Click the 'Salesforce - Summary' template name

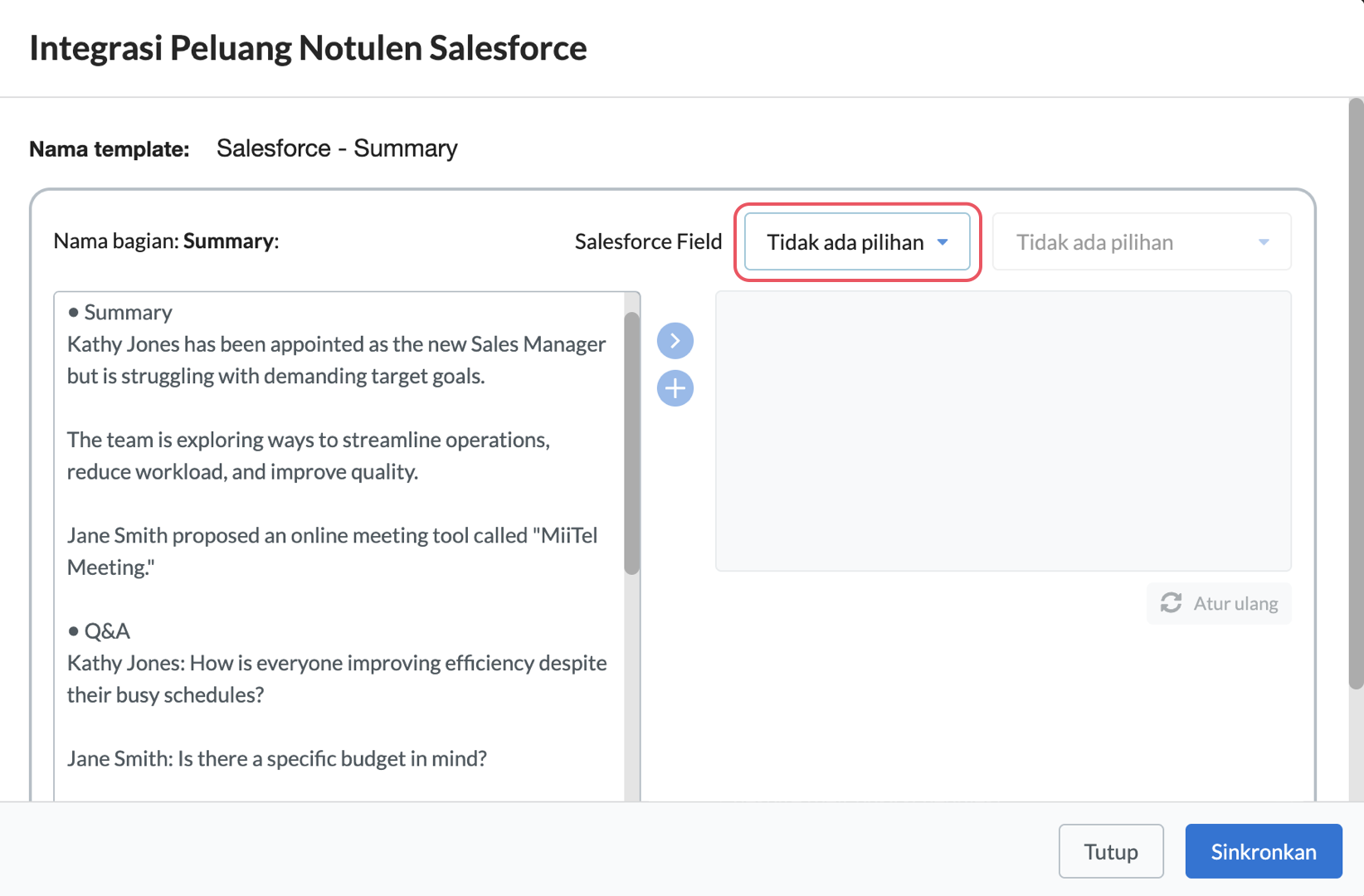(x=337, y=149)
